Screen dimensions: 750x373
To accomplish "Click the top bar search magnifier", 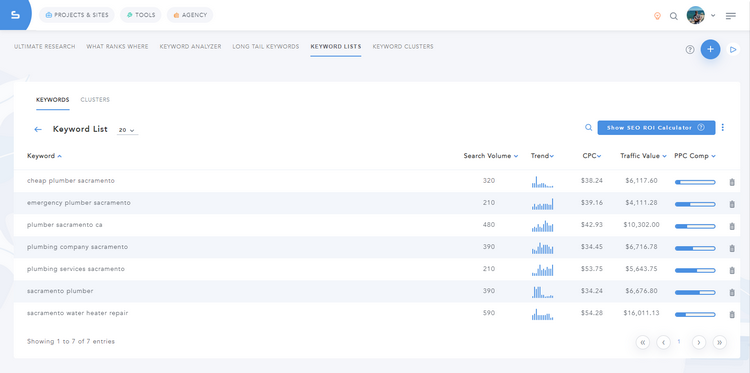I will (x=673, y=16).
